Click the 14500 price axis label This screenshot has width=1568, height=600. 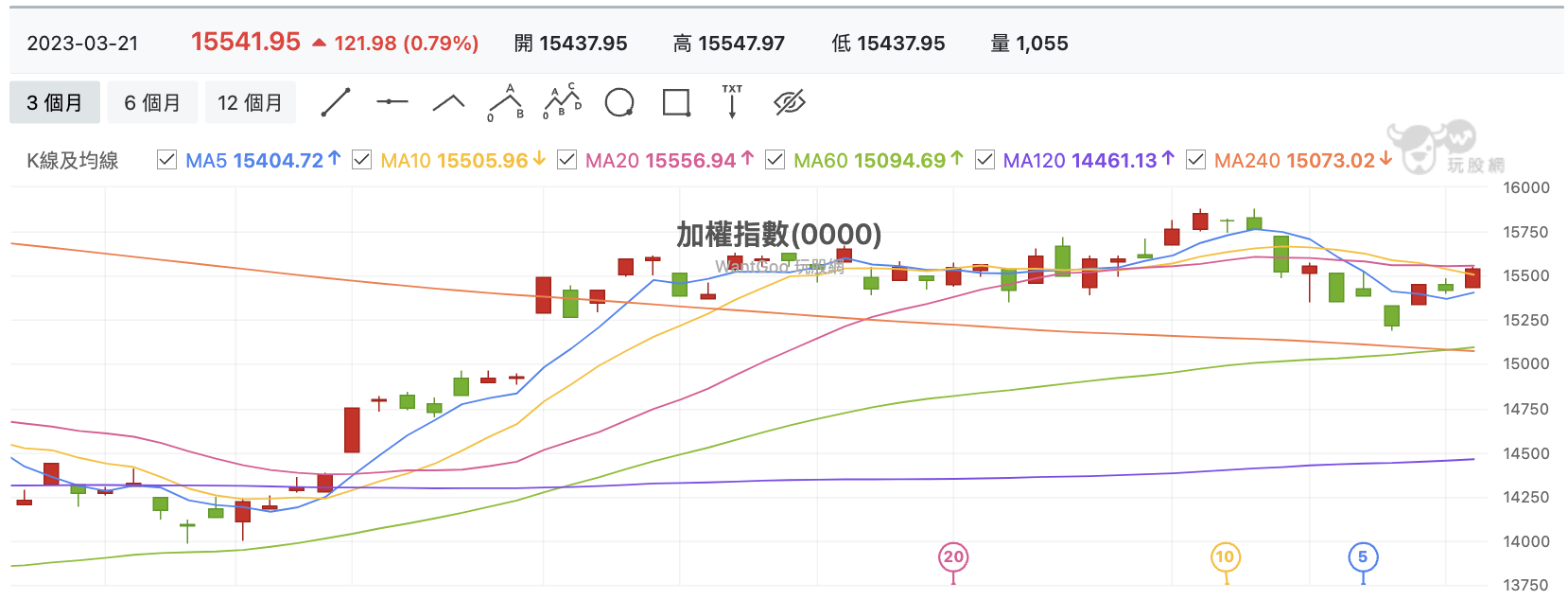1526,453
